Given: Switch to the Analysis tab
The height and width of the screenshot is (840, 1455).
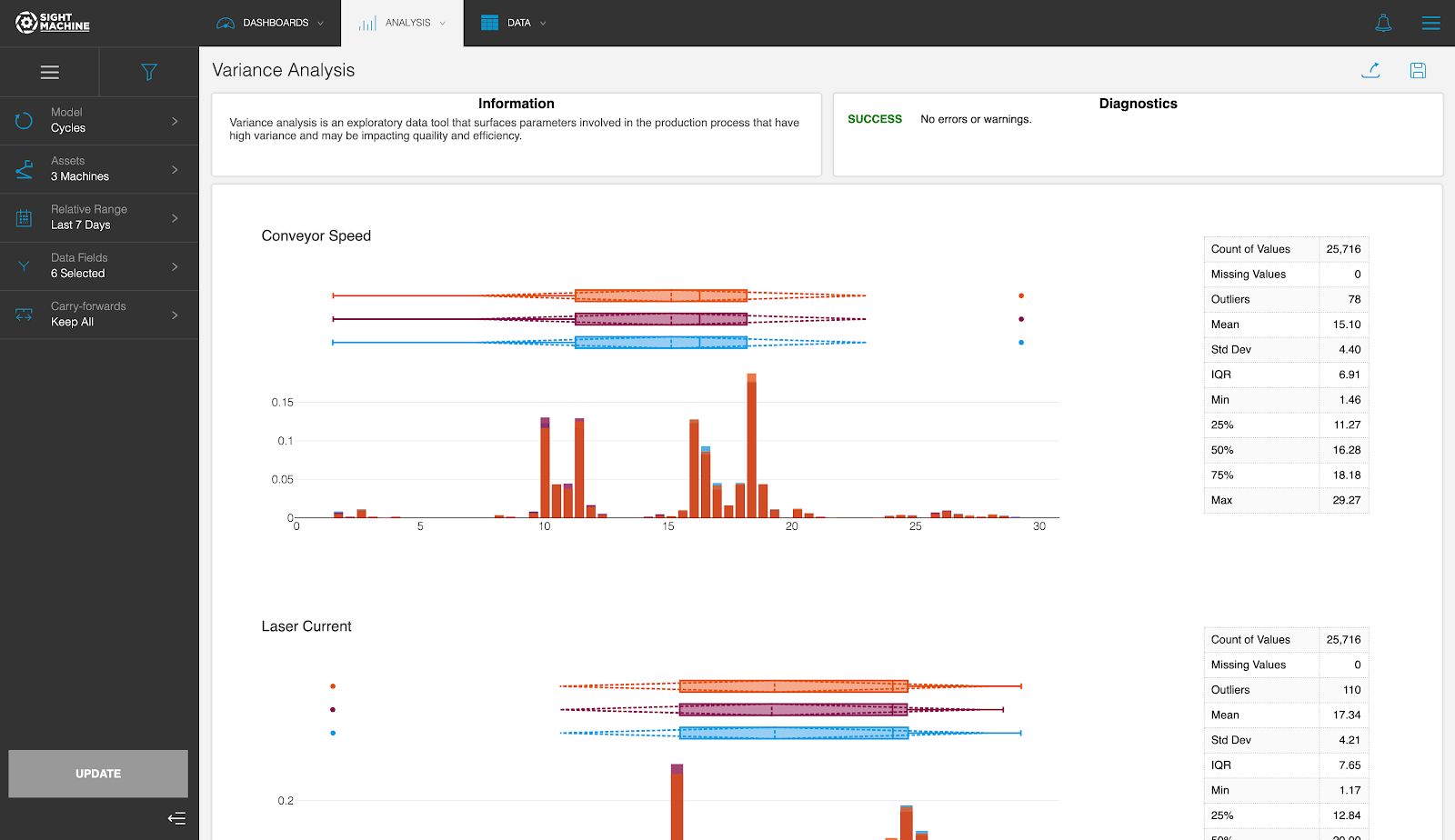Looking at the screenshot, I should coord(402,23).
